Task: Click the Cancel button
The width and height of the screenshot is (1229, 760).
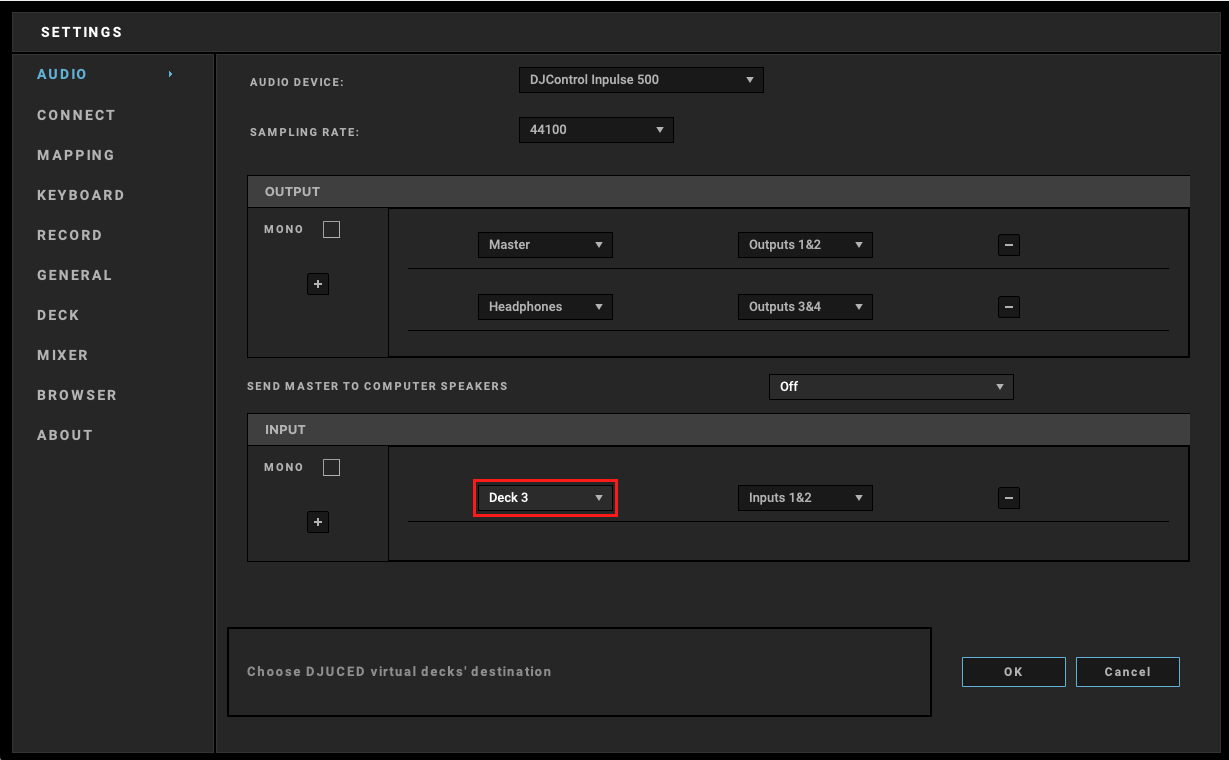Action: (1127, 672)
